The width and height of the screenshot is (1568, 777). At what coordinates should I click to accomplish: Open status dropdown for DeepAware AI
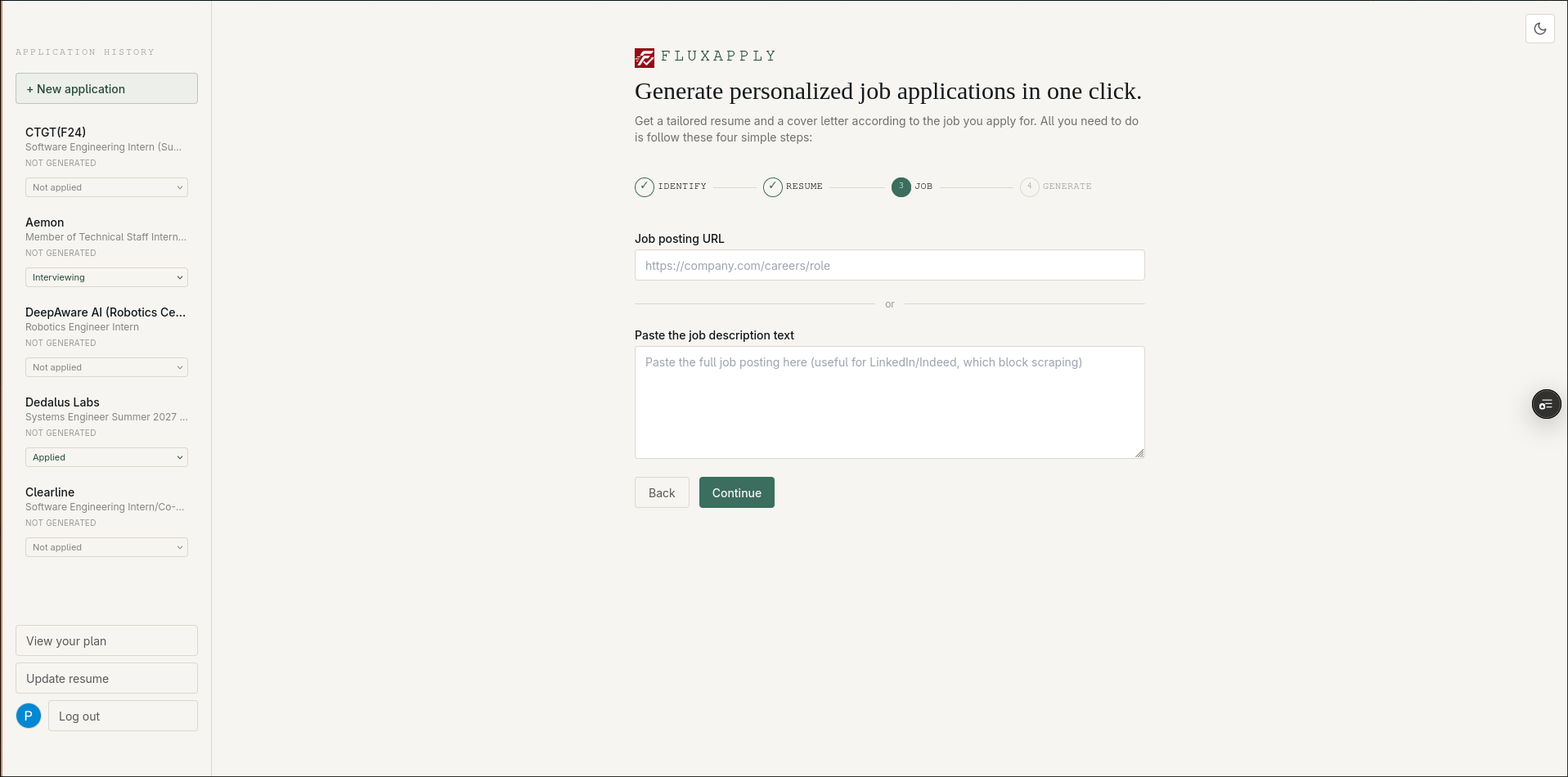pyautogui.click(x=106, y=367)
